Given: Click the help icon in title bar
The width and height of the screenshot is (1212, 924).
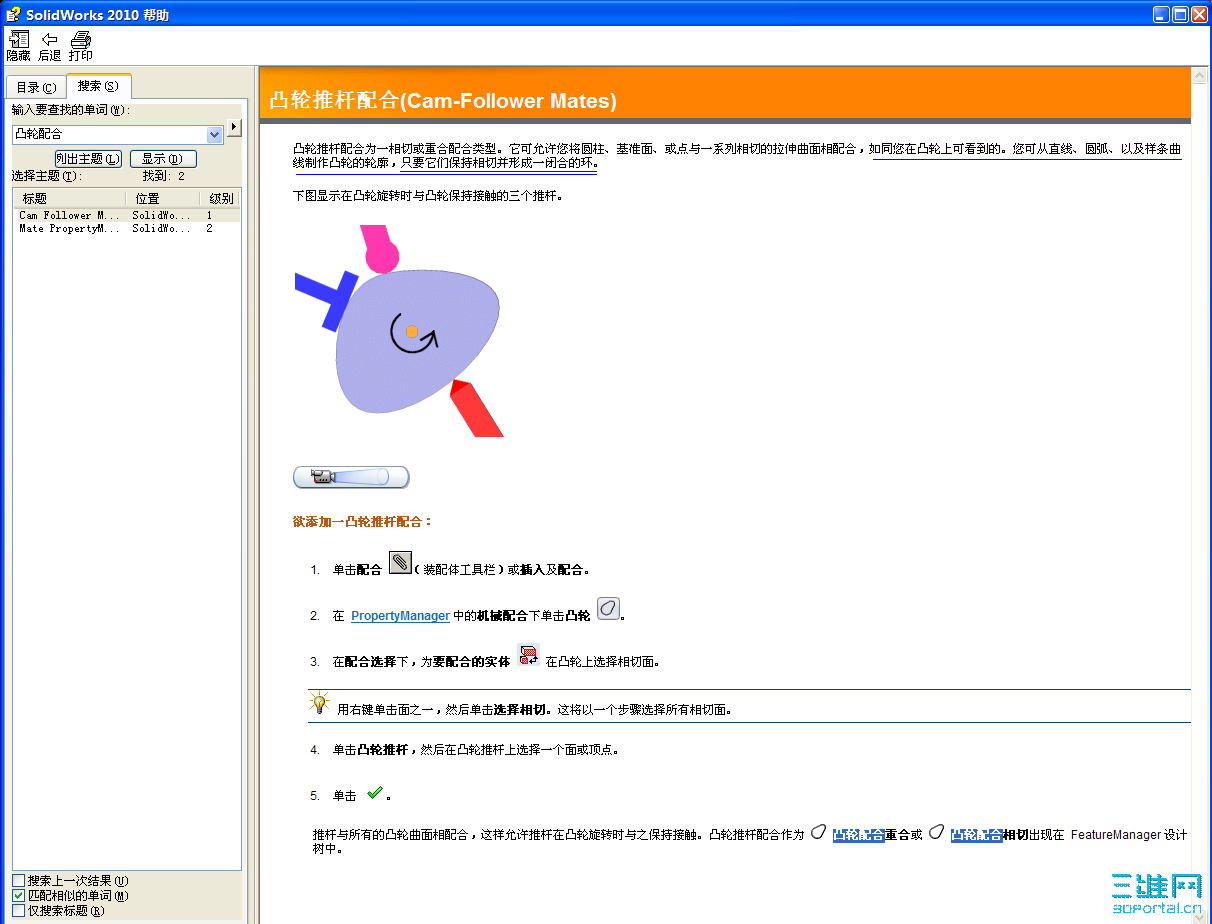Looking at the screenshot, I should (x=13, y=14).
